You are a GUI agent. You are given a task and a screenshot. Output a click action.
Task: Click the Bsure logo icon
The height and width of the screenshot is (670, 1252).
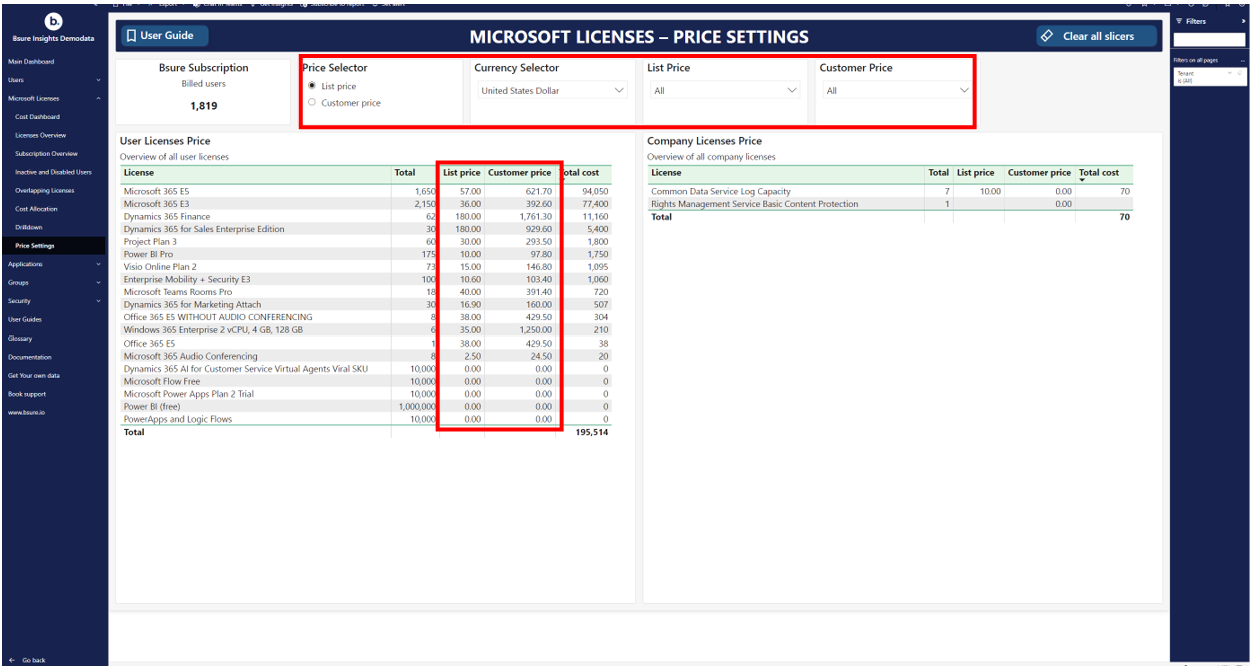click(54, 22)
